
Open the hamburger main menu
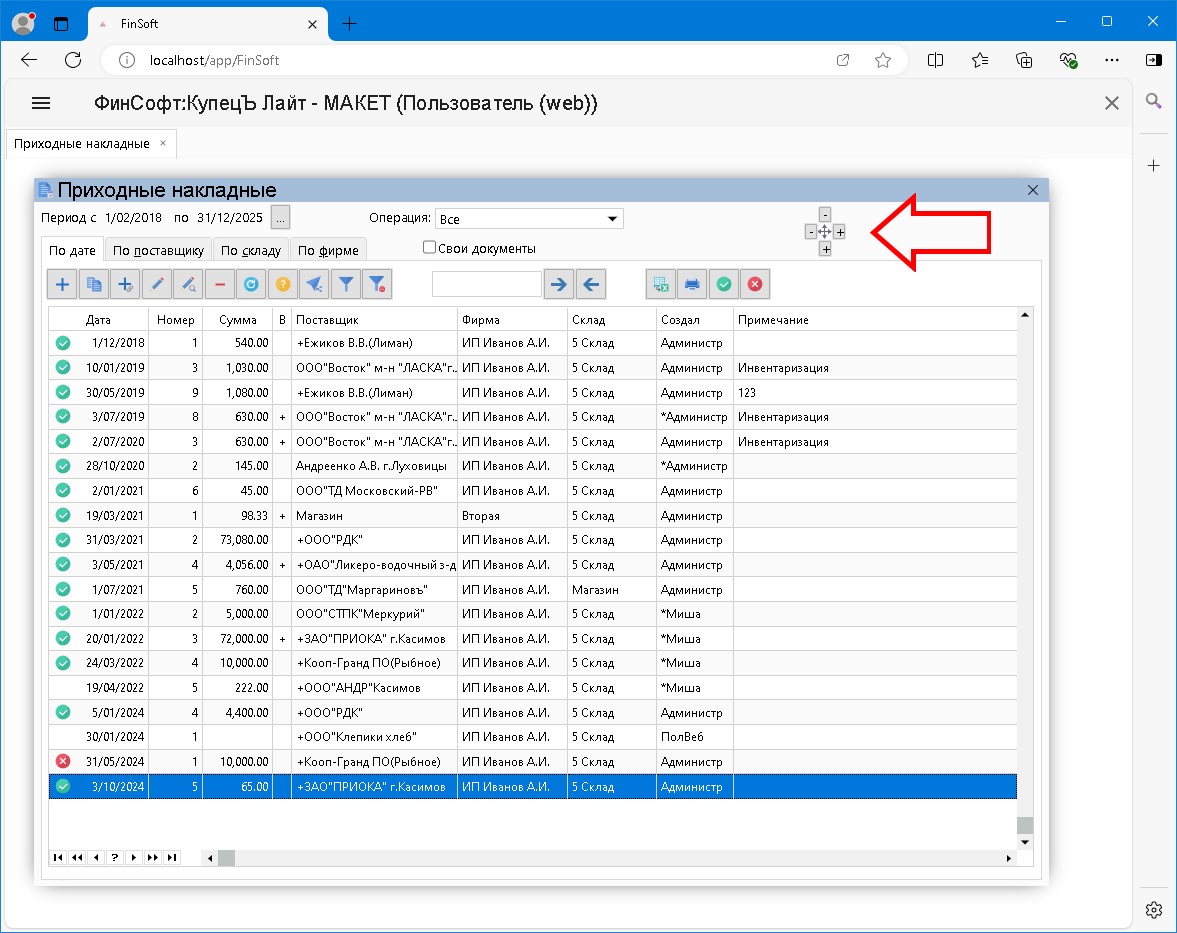(41, 103)
